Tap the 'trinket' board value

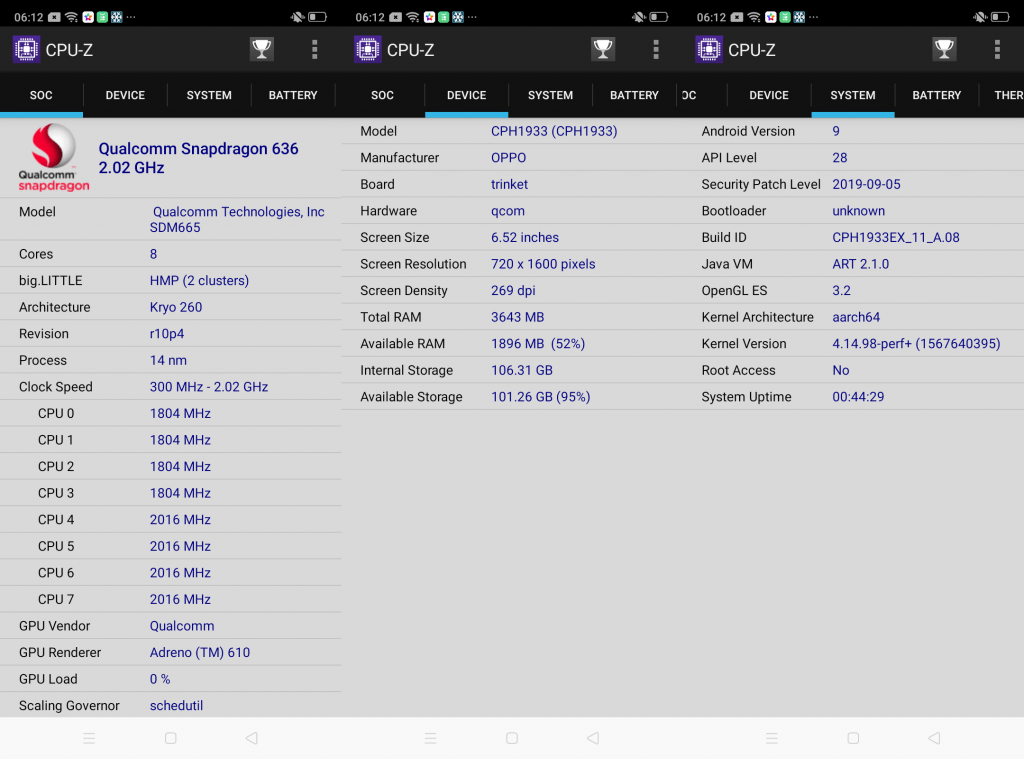(x=509, y=184)
